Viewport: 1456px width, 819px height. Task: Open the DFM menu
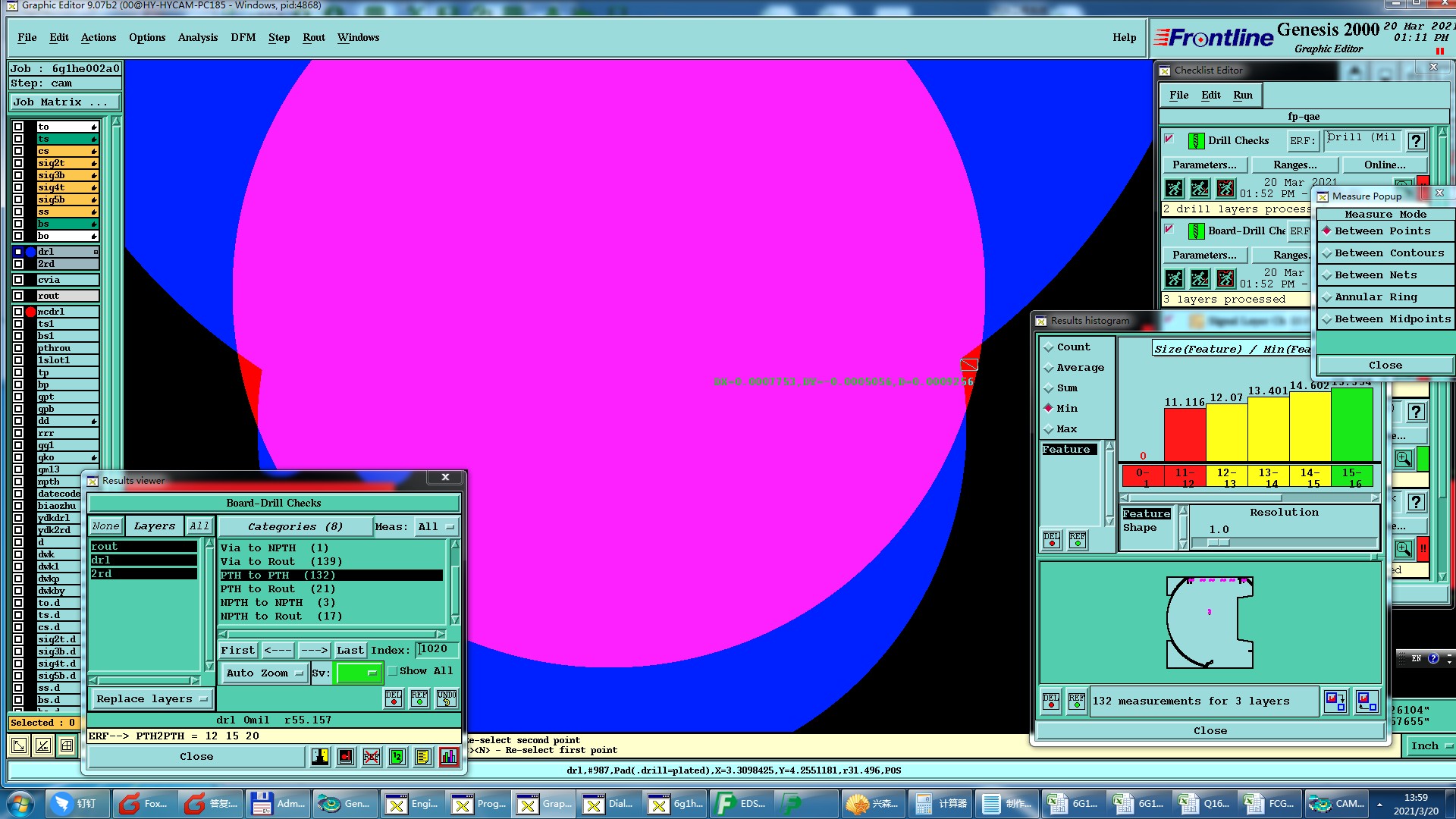(243, 38)
